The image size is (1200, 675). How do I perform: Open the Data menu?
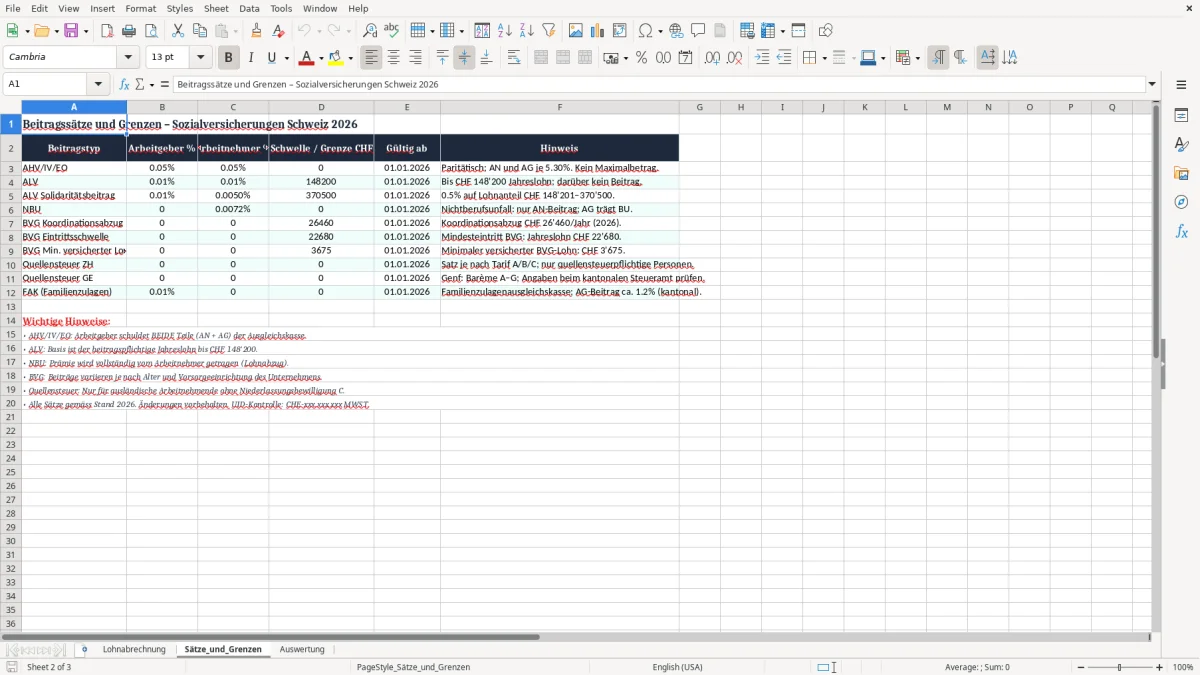[249, 8]
